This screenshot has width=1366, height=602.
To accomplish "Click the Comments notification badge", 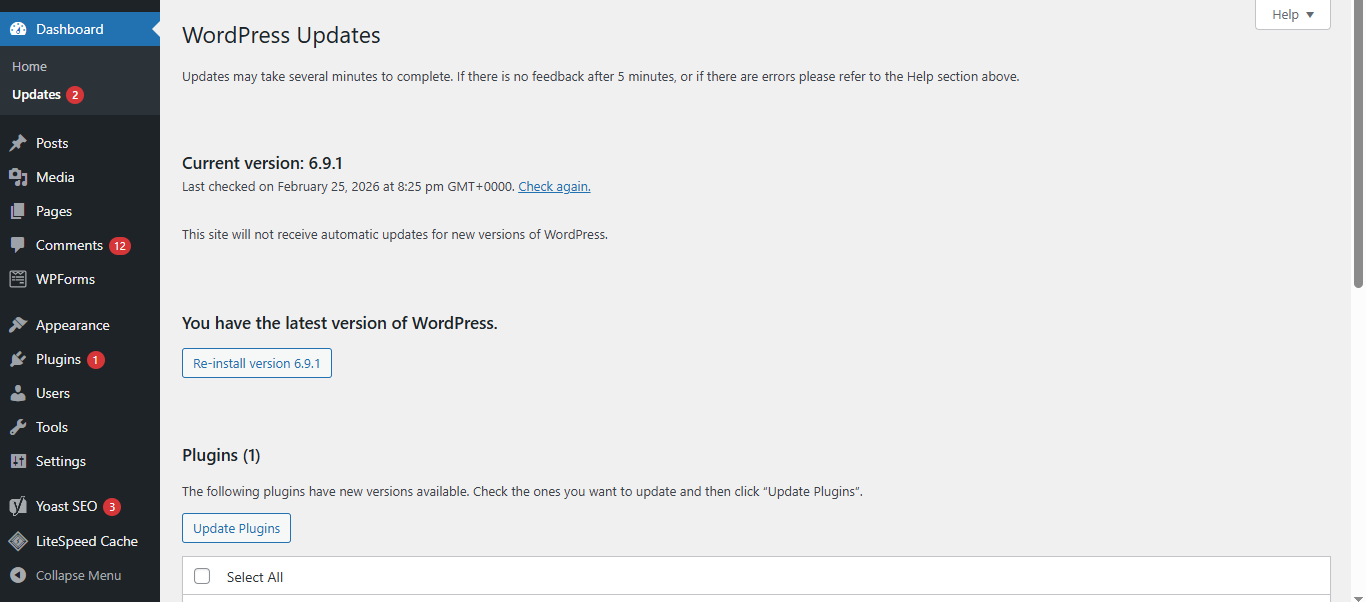I will coord(119,245).
